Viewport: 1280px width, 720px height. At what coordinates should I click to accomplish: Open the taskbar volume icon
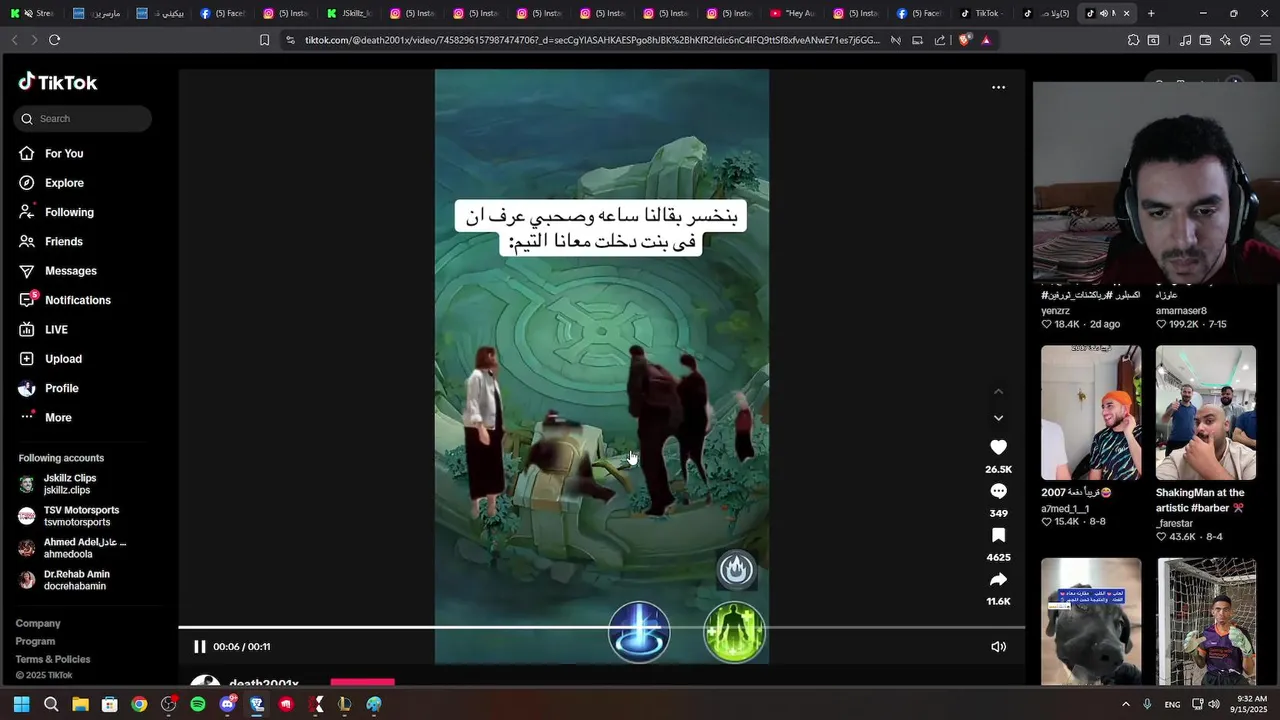(x=1213, y=704)
